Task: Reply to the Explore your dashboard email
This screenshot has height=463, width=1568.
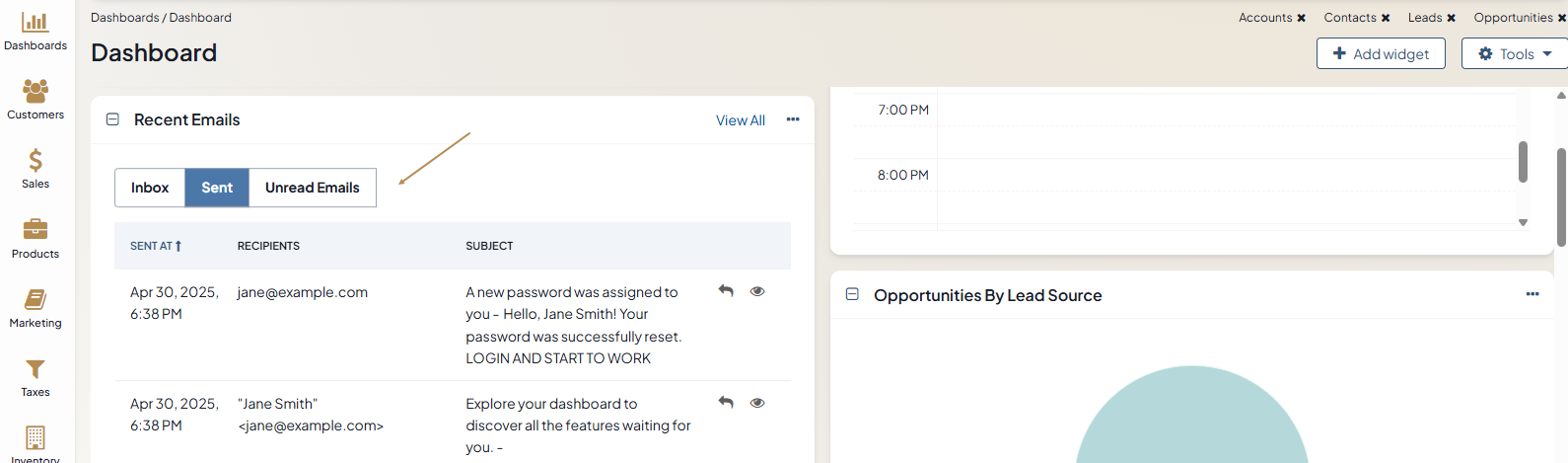Action: point(726,403)
